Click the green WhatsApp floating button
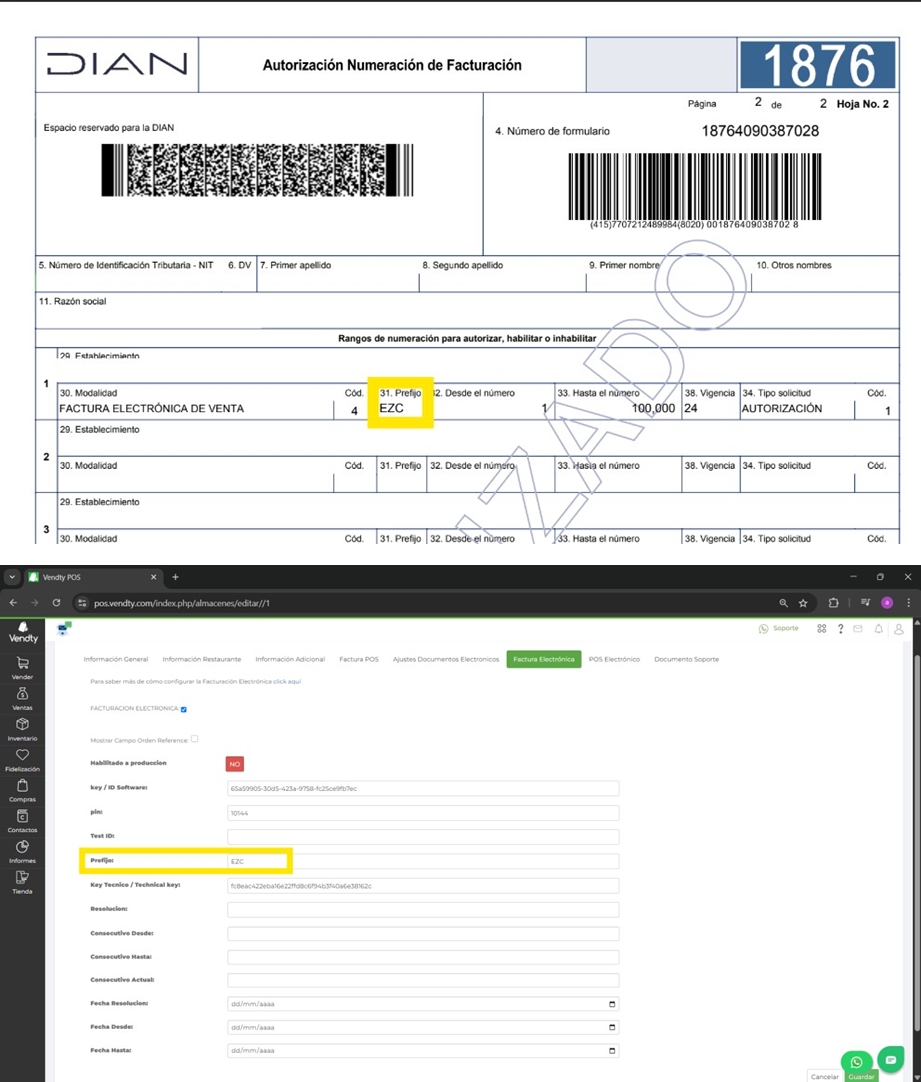 856,1063
